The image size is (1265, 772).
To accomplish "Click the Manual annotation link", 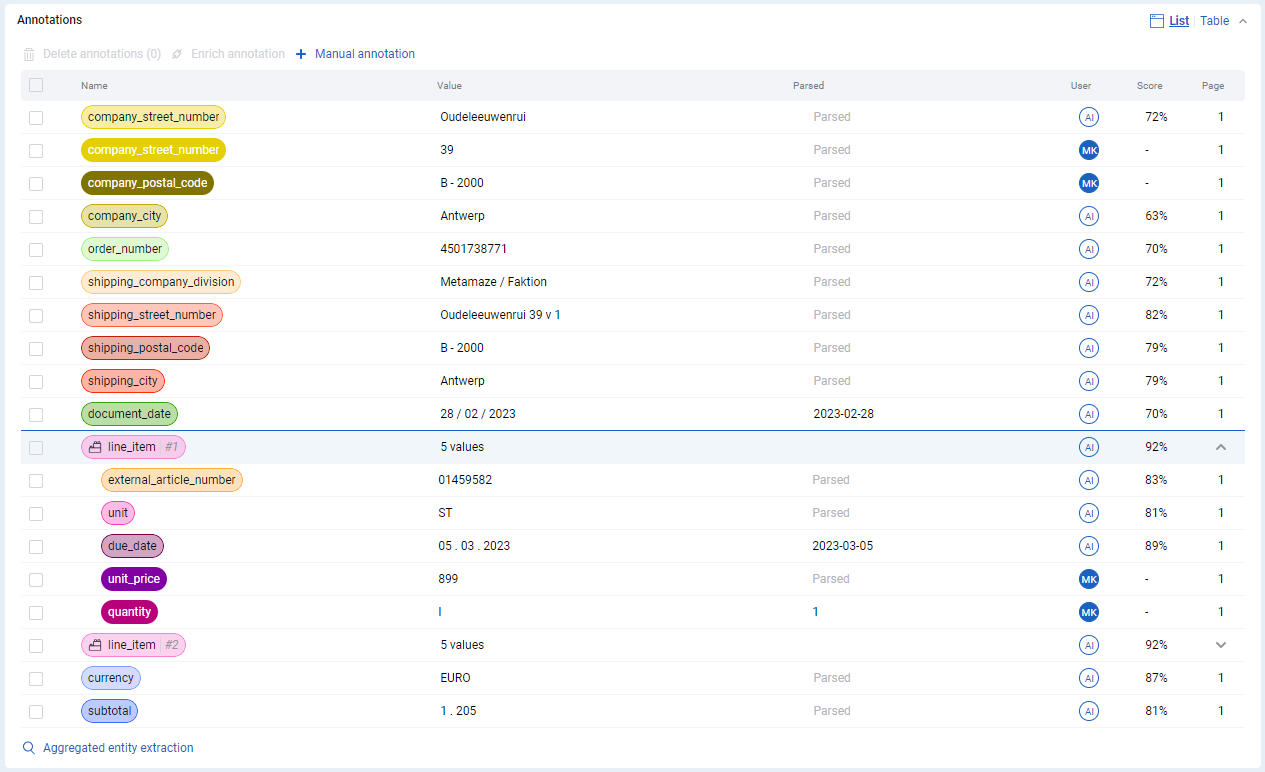I will 365,54.
